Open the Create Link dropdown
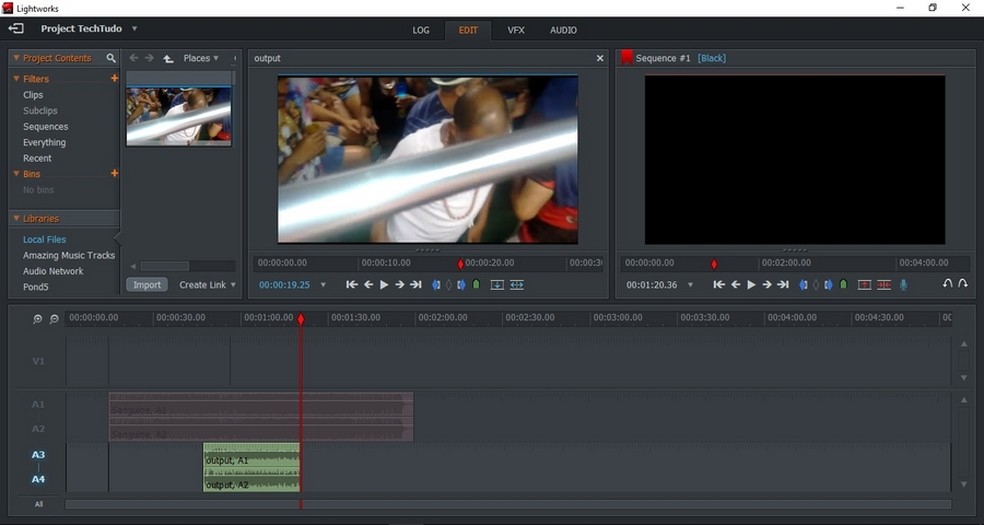 pos(207,285)
